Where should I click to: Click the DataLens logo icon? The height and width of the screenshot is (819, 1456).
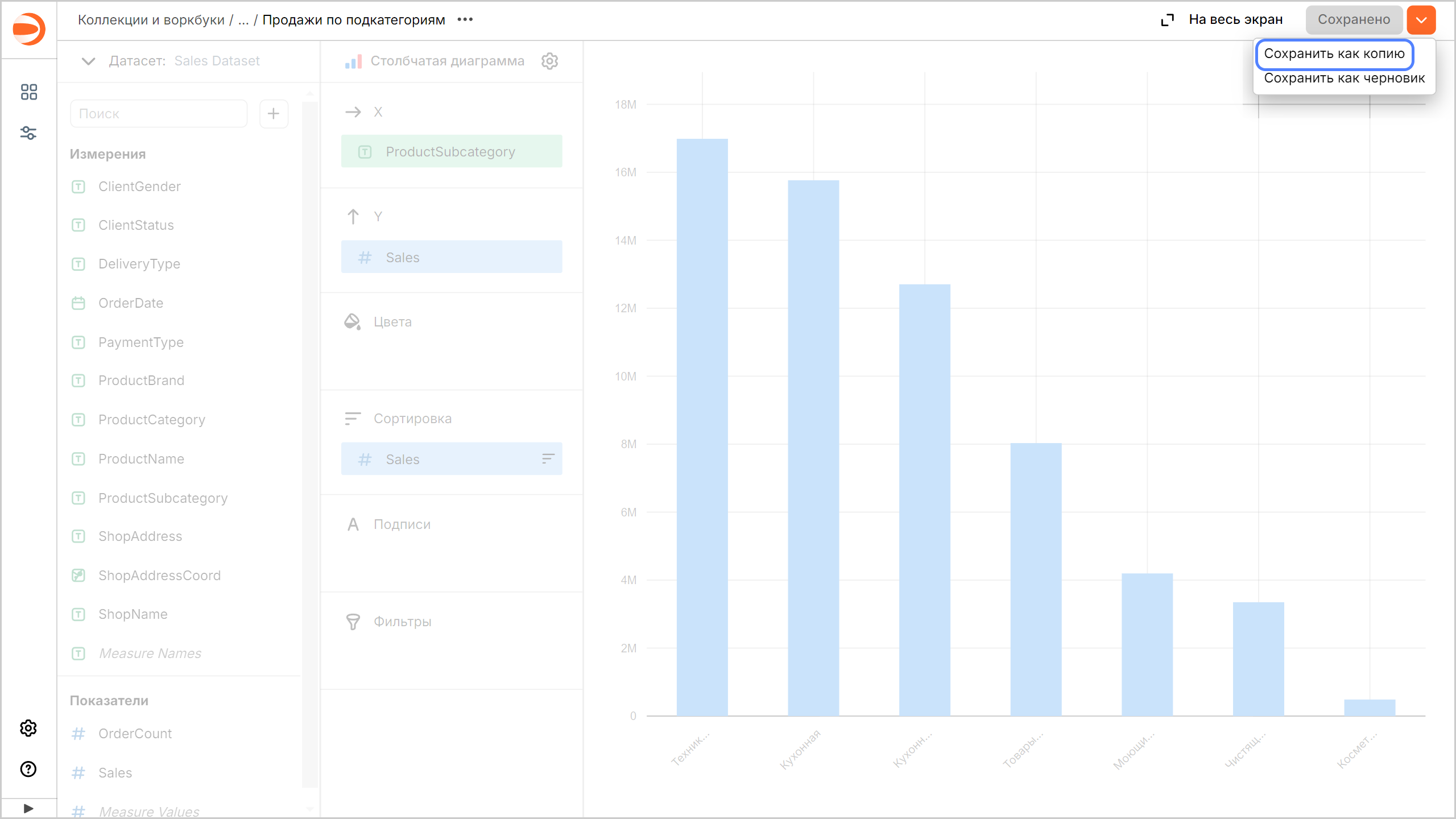(28, 28)
